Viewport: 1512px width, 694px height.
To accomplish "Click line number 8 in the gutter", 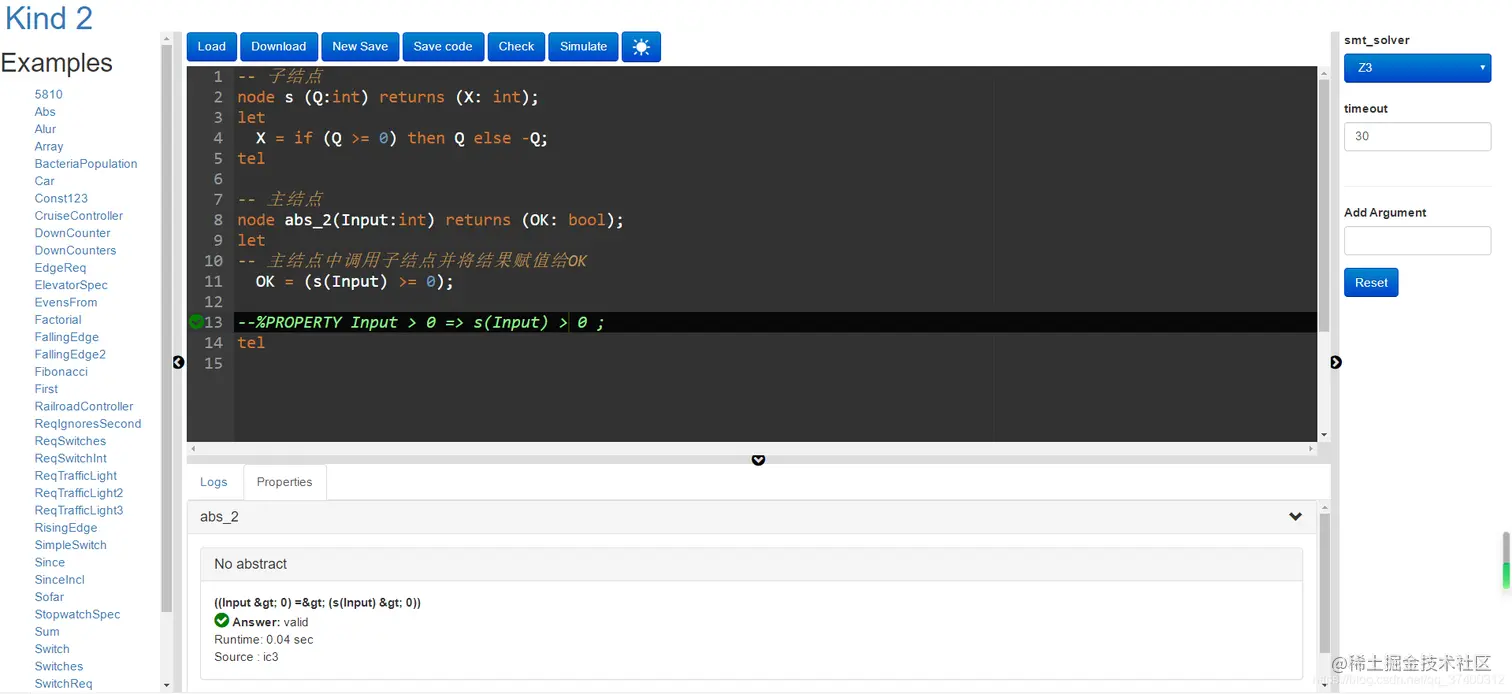I will (x=218, y=220).
